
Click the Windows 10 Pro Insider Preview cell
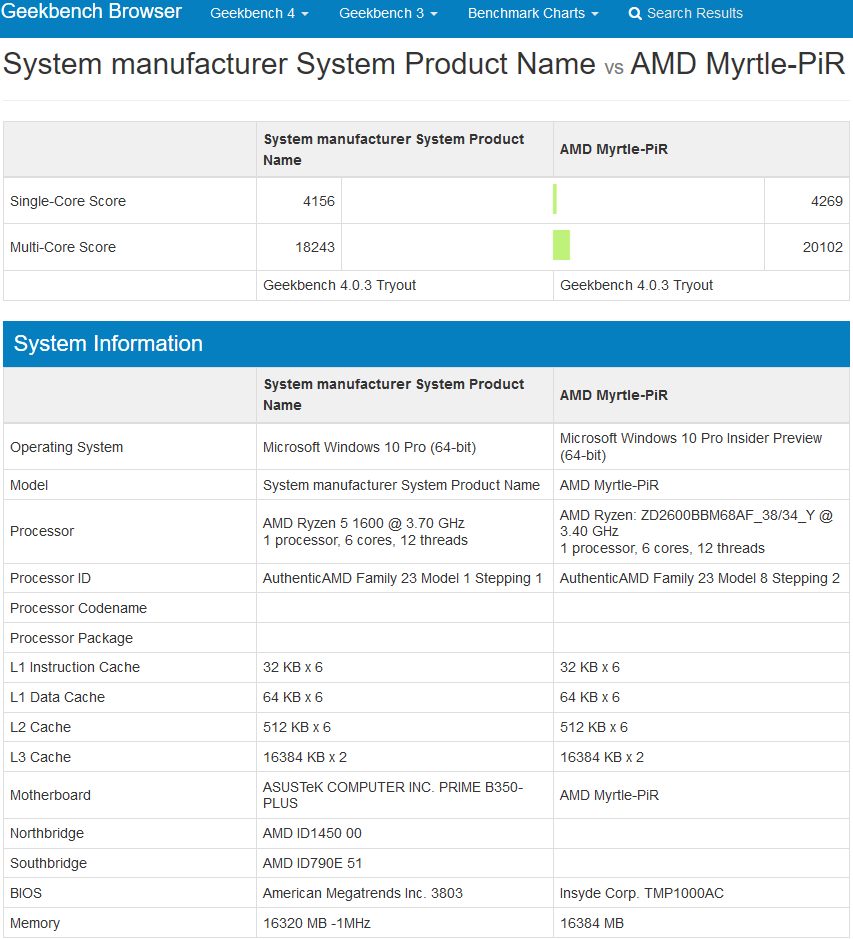pos(701,447)
